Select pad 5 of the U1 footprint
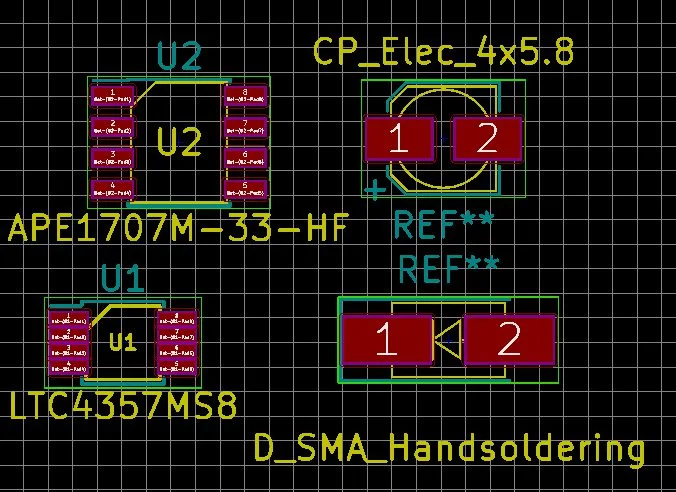The height and width of the screenshot is (492, 676). [177, 367]
